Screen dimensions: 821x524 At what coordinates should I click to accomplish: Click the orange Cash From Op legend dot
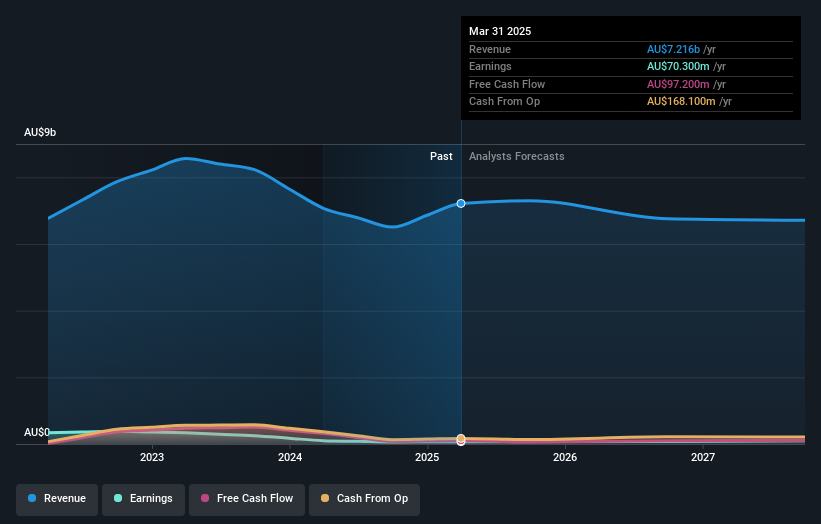click(x=325, y=498)
